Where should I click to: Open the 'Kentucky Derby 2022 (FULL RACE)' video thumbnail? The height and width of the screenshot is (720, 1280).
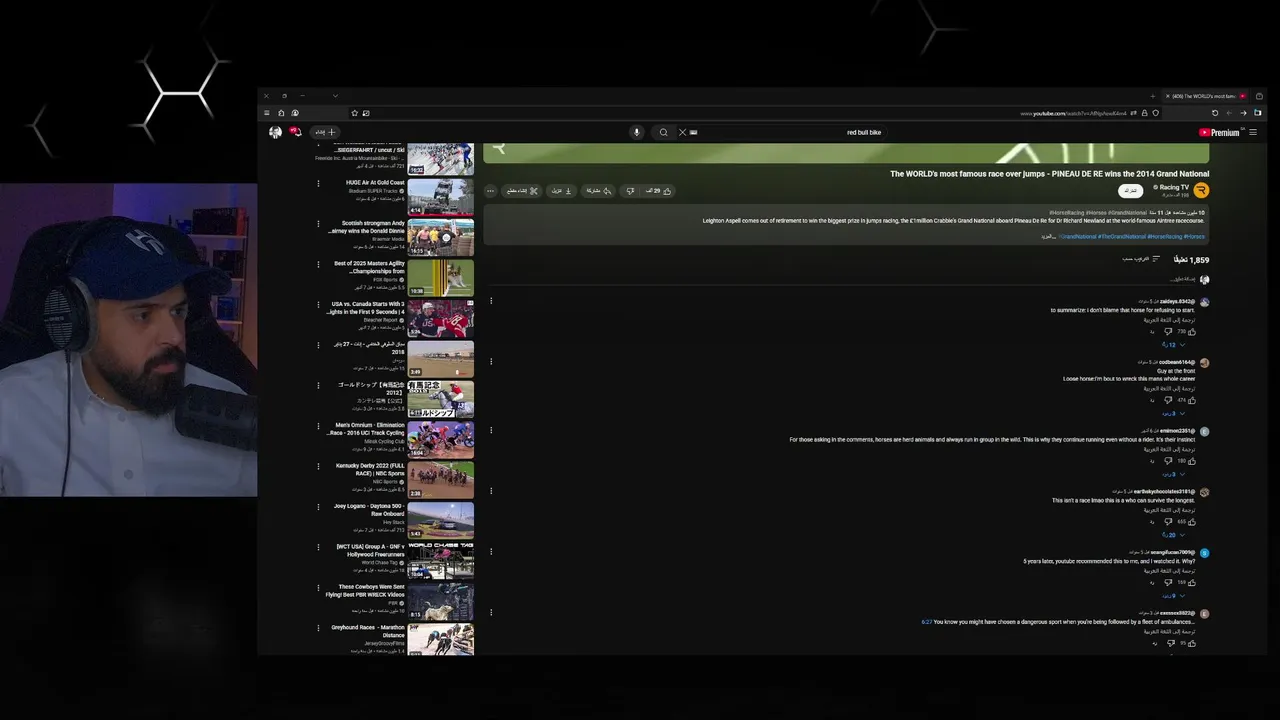(441, 480)
